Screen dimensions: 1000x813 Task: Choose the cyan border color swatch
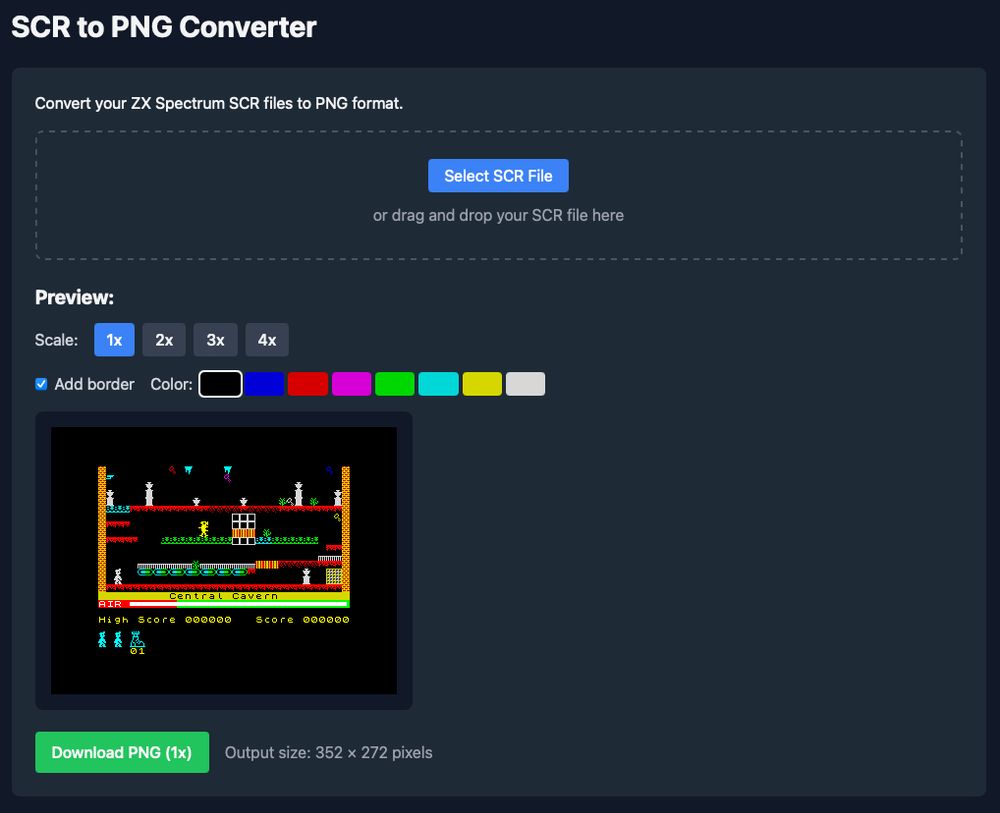tap(438, 384)
